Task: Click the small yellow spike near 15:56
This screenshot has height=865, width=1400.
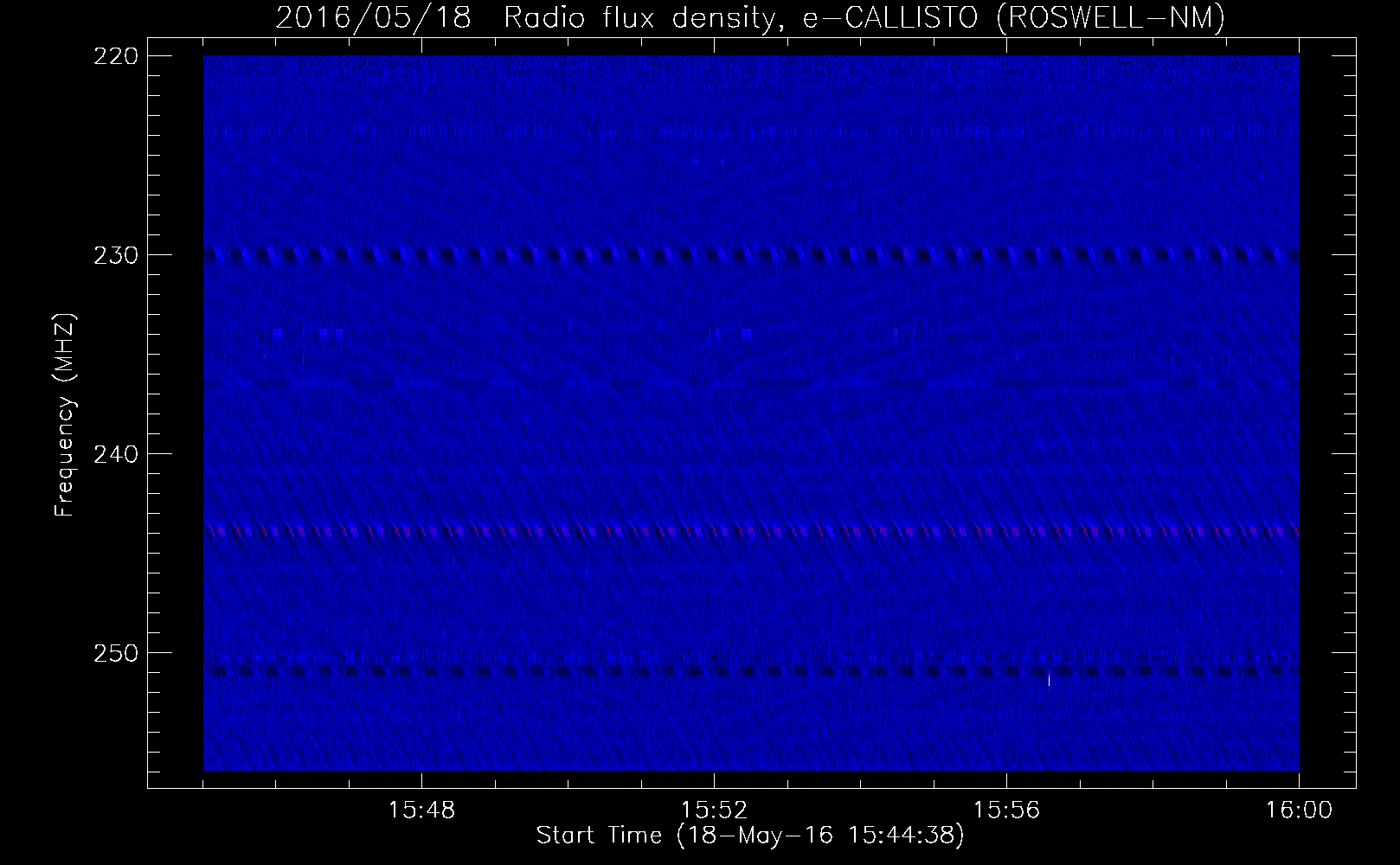Action: 1049,681
